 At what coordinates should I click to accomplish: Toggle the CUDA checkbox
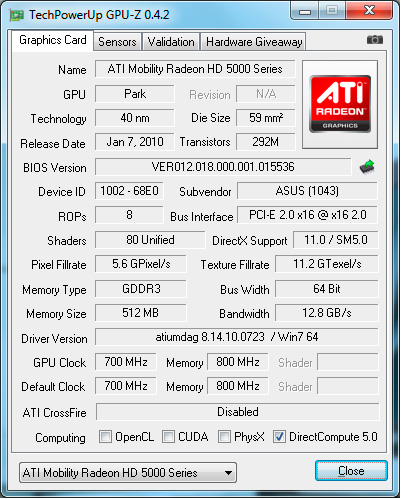[168, 437]
